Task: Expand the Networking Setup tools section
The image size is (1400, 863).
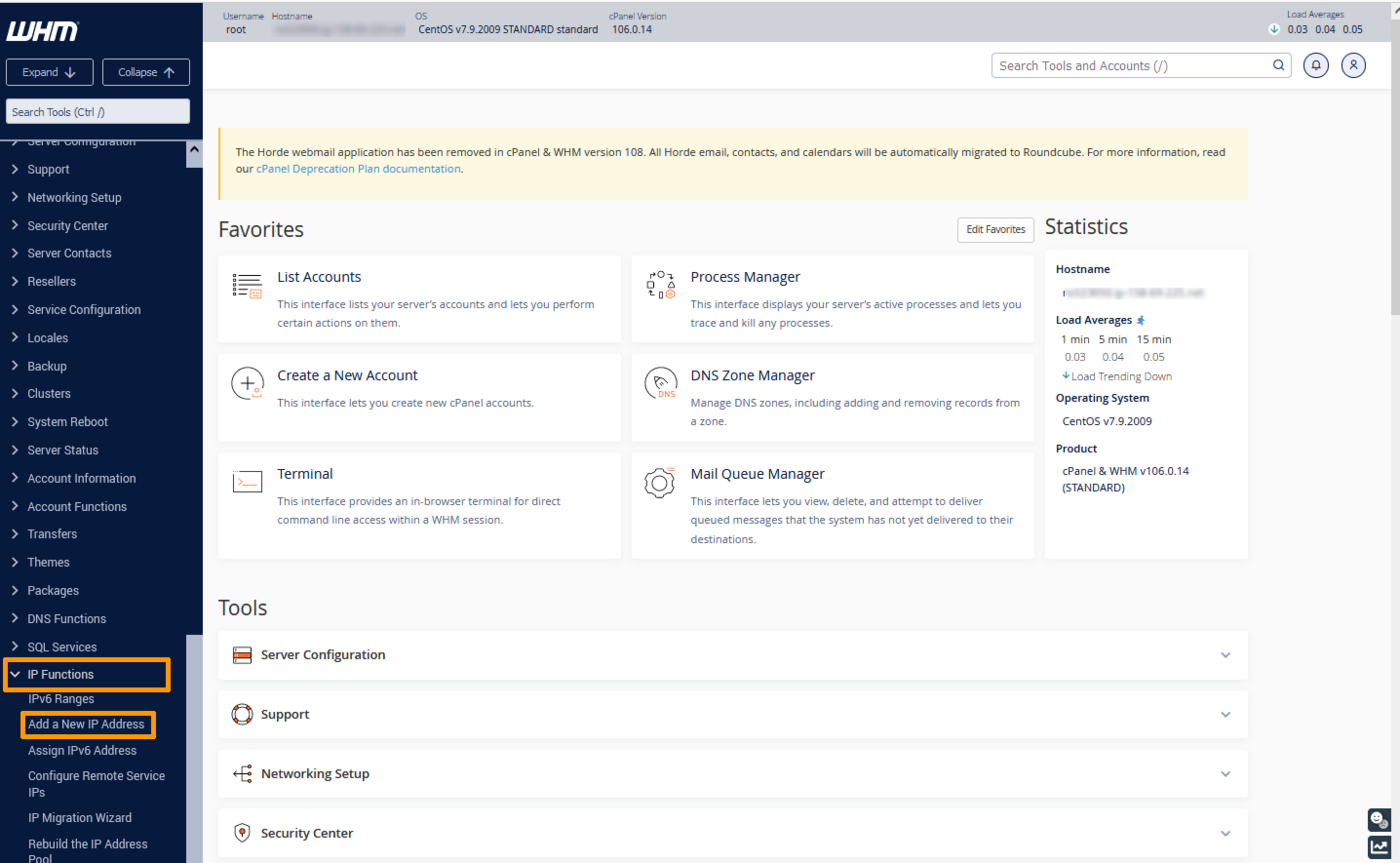Action: click(732, 774)
